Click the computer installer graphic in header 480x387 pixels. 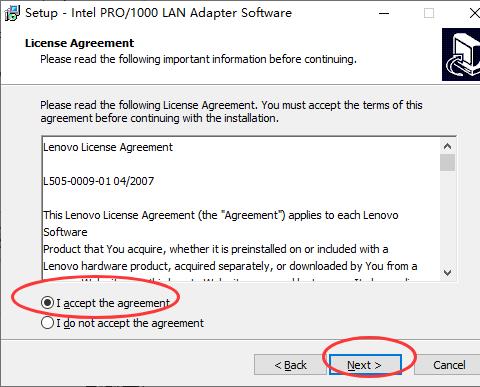(x=461, y=54)
